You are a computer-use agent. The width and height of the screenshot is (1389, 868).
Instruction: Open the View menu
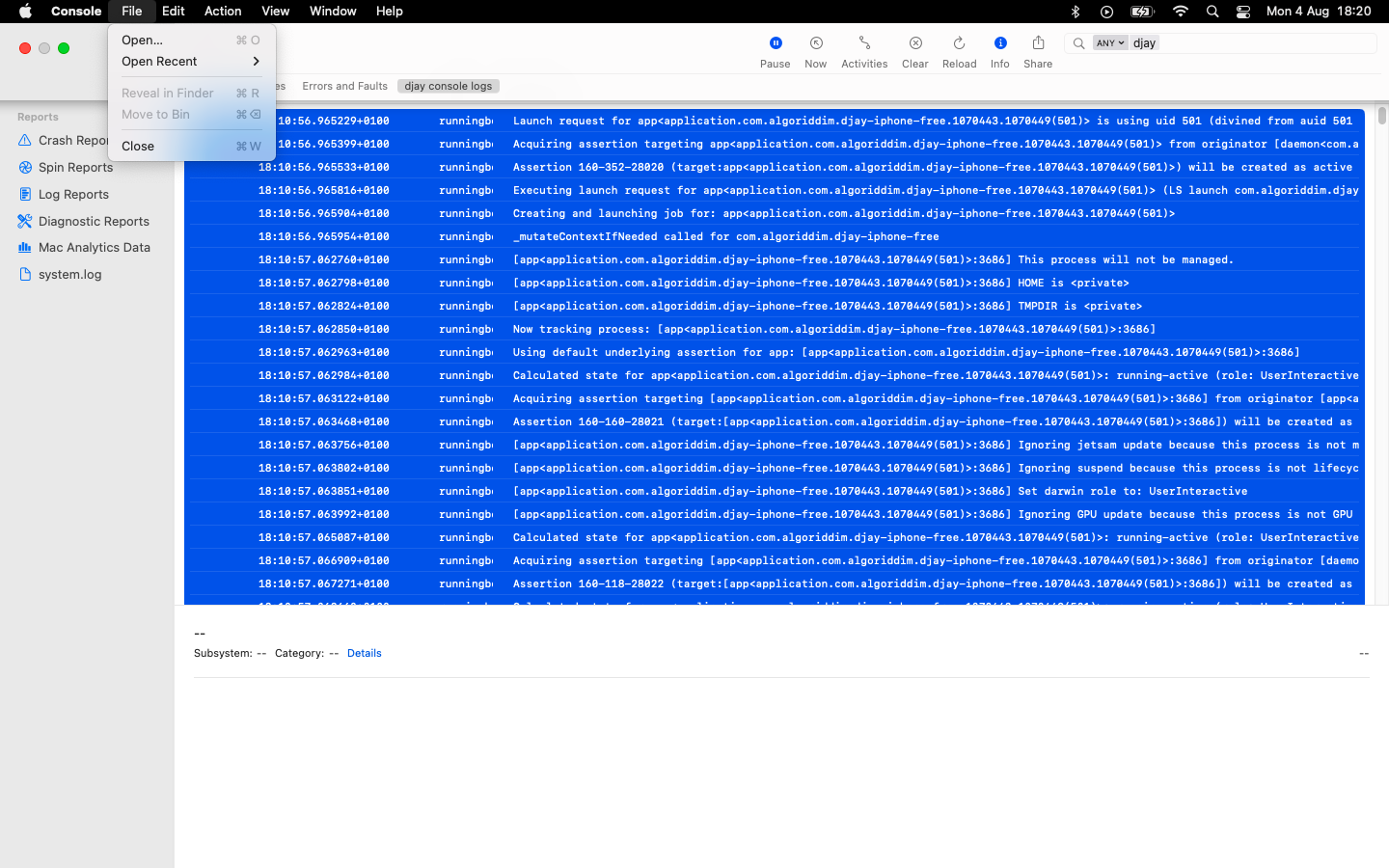point(276,12)
